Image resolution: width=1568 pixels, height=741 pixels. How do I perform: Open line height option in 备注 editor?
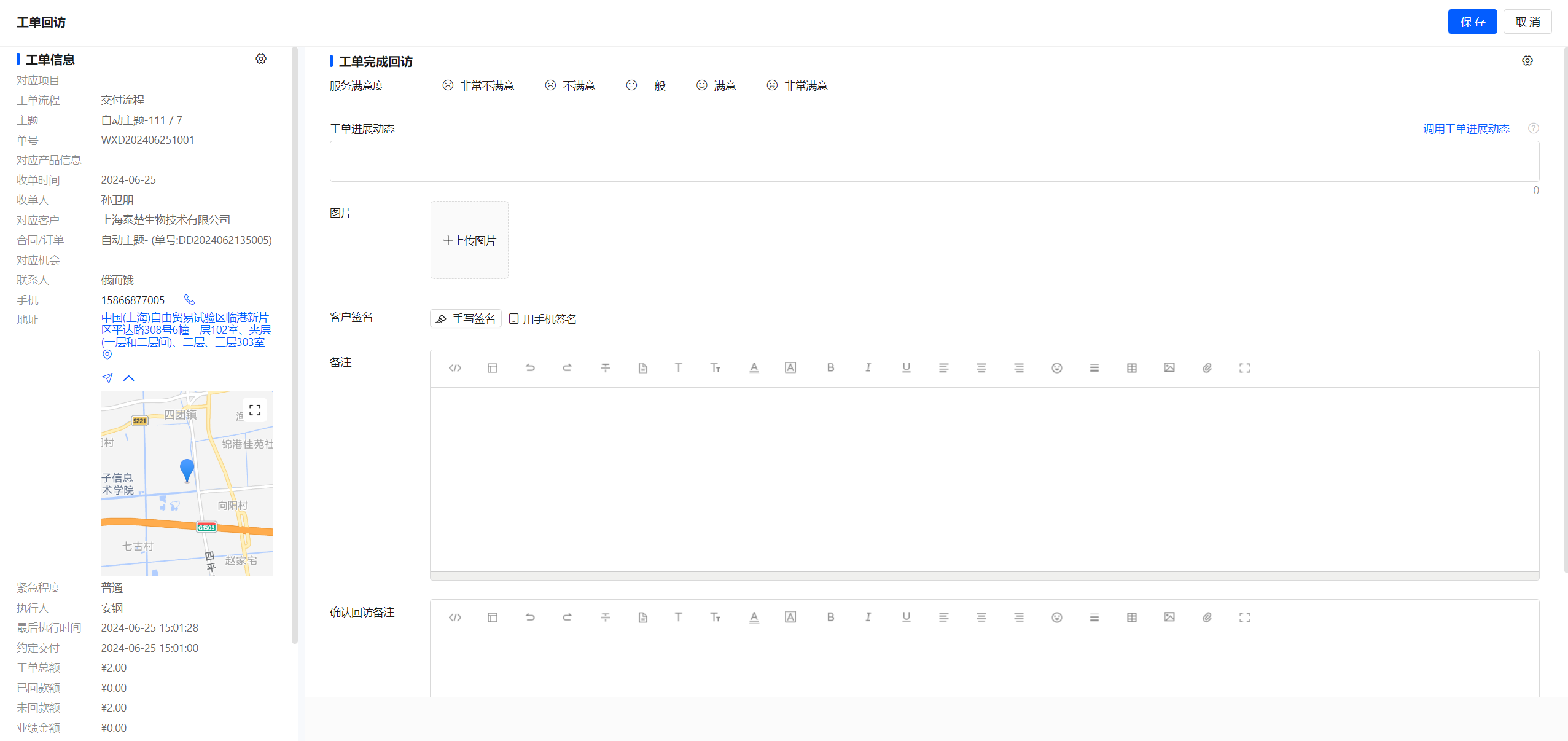[x=1094, y=368]
